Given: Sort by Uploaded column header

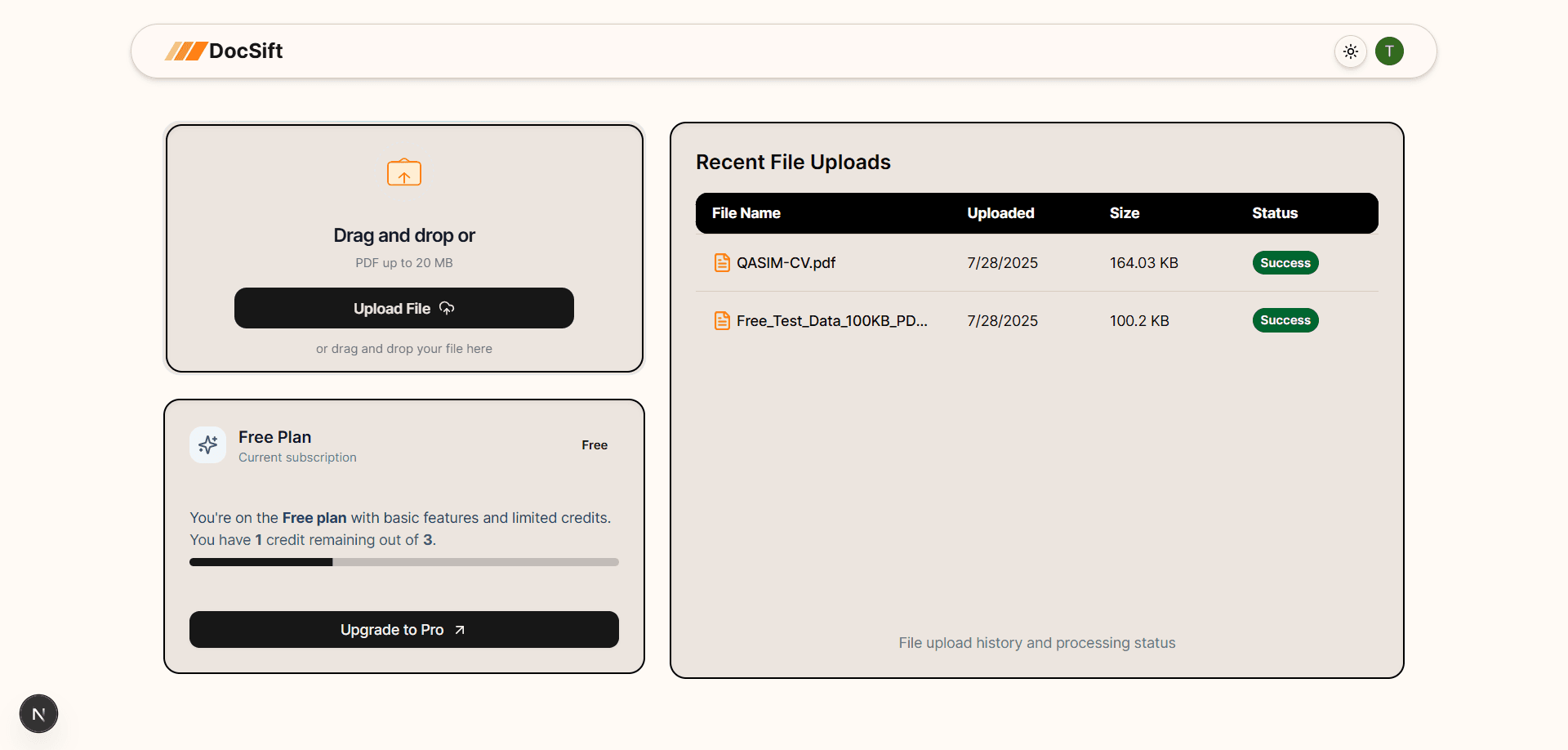Looking at the screenshot, I should (x=1000, y=213).
